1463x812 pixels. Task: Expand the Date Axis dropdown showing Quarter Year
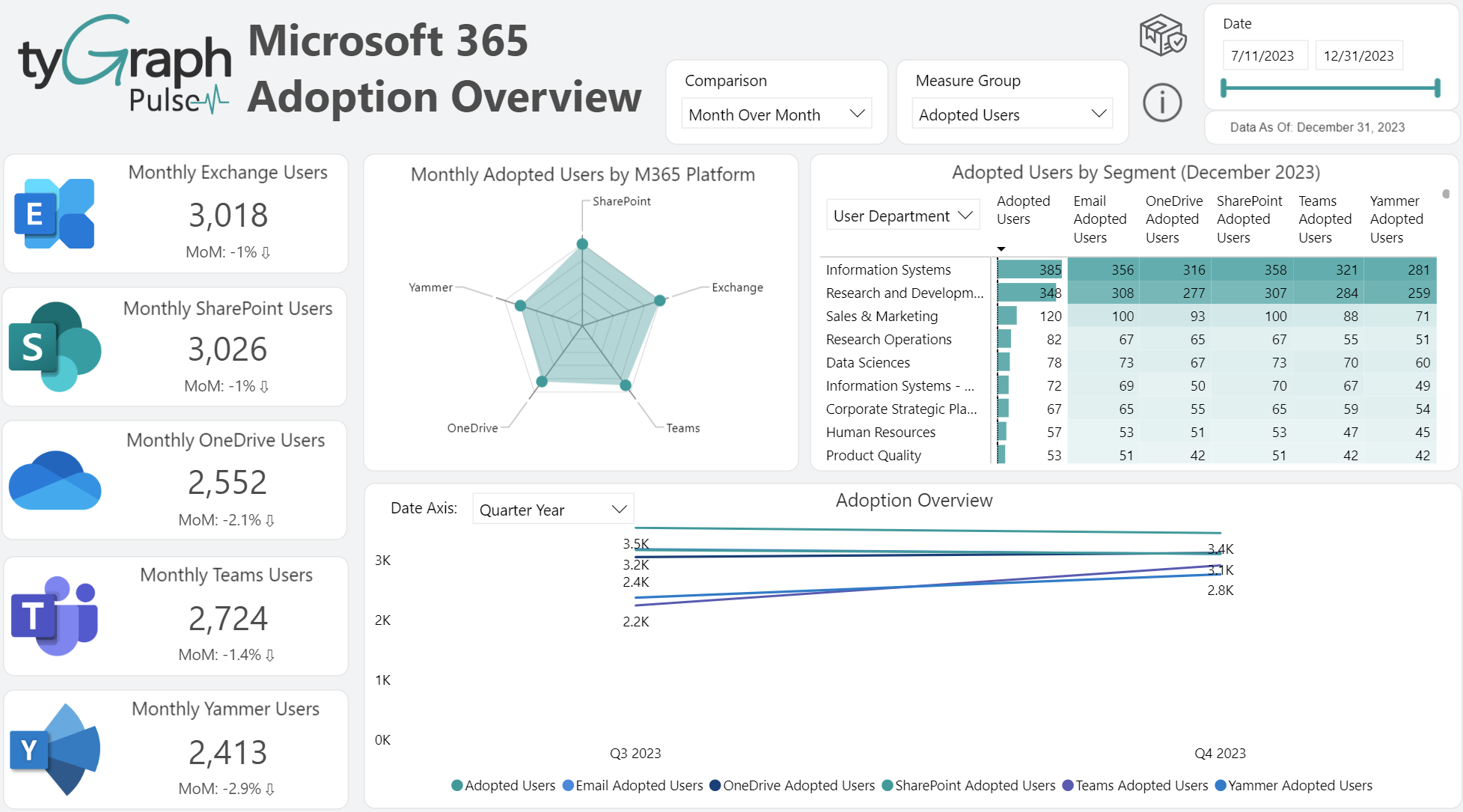552,509
